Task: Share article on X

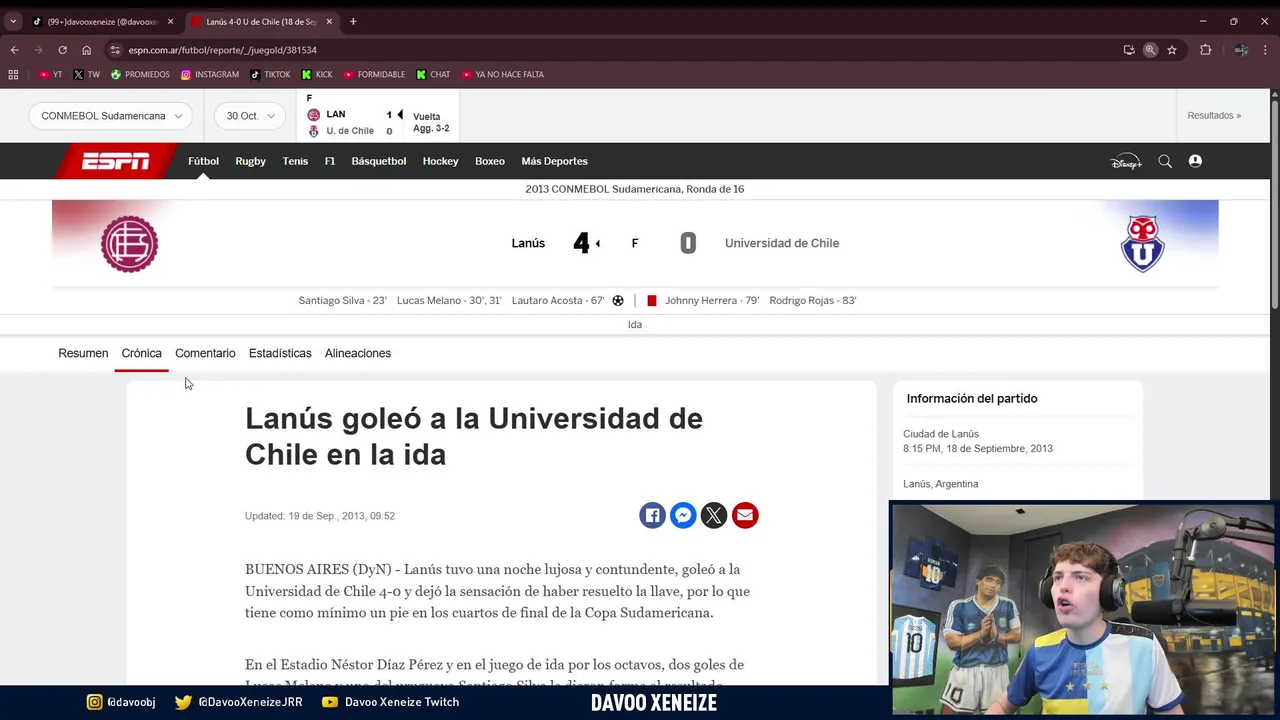Action: 714,515
